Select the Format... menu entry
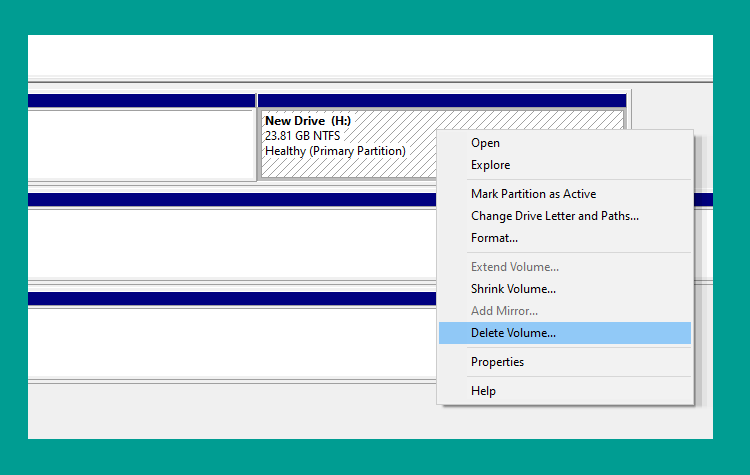750x475 pixels. [564, 238]
